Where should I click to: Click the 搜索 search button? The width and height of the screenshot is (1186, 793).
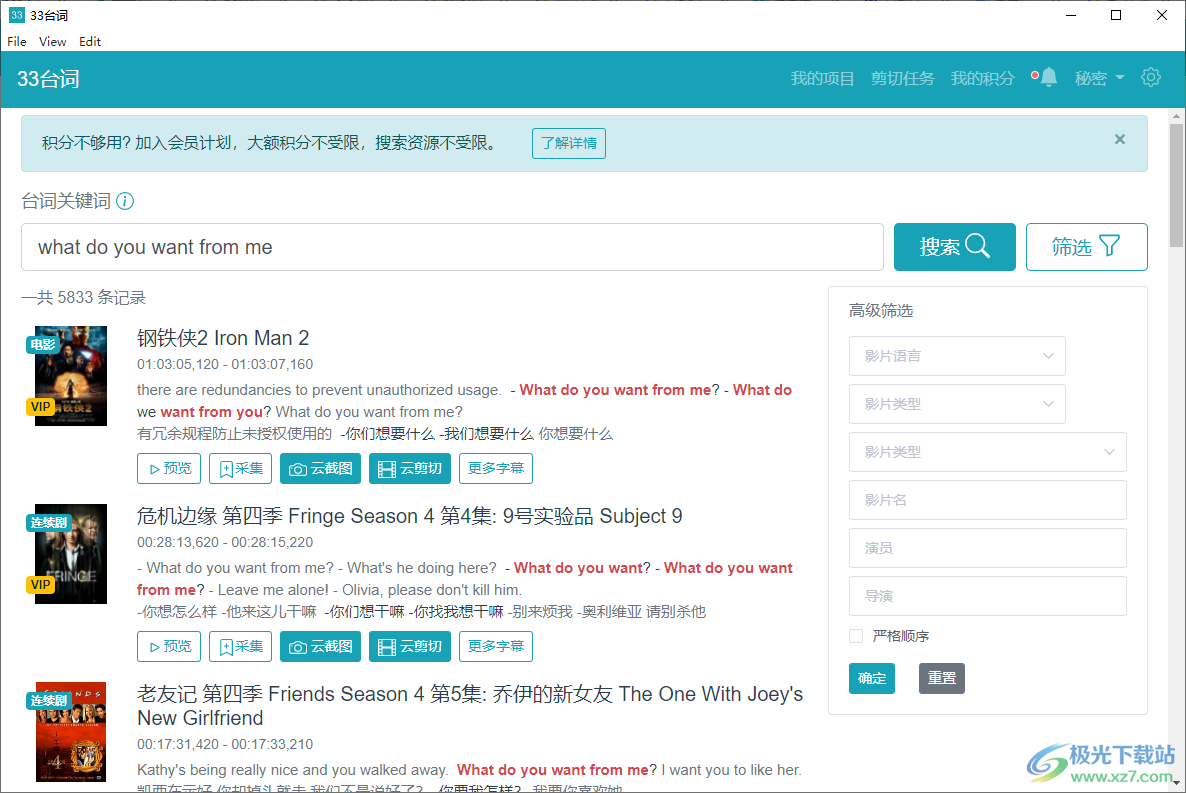(x=955, y=247)
